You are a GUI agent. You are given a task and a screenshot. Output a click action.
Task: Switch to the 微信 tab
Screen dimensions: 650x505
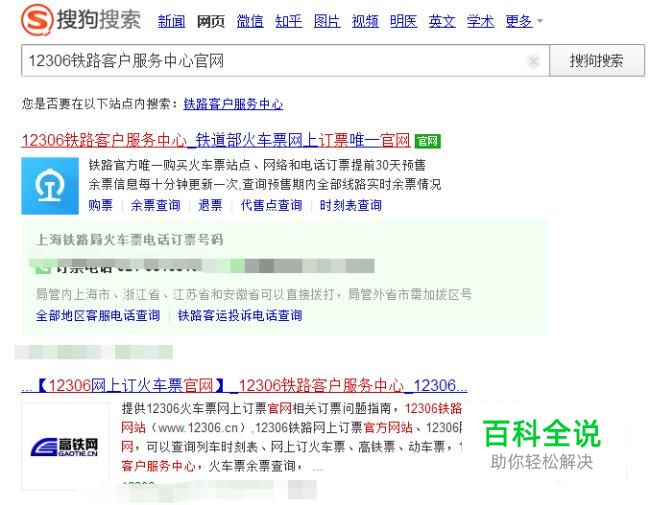point(250,21)
